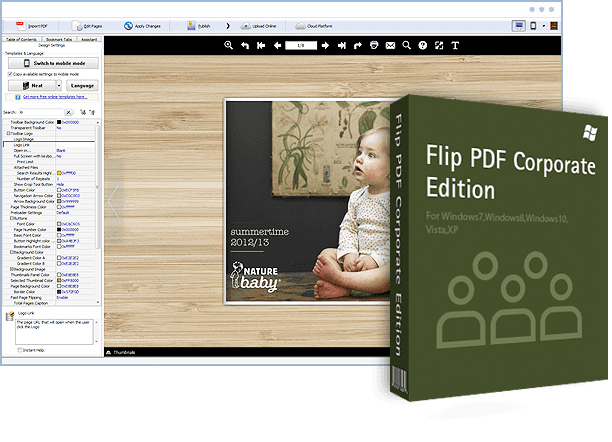Click the Import PDF toolbar button
The width and height of the screenshot is (612, 442).
[32, 26]
